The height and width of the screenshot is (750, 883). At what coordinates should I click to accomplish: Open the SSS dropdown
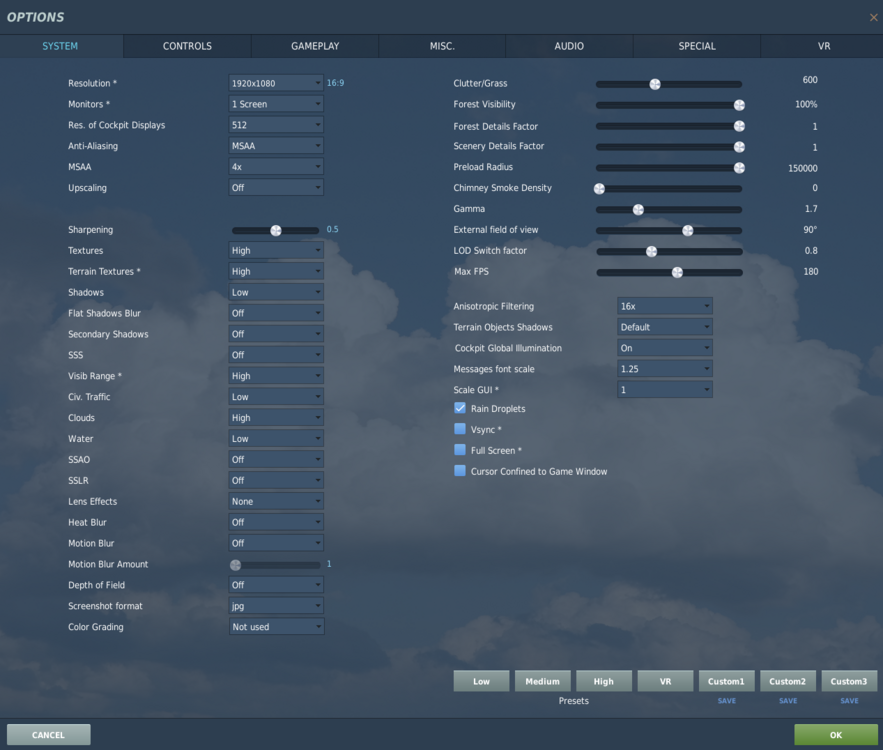point(276,355)
